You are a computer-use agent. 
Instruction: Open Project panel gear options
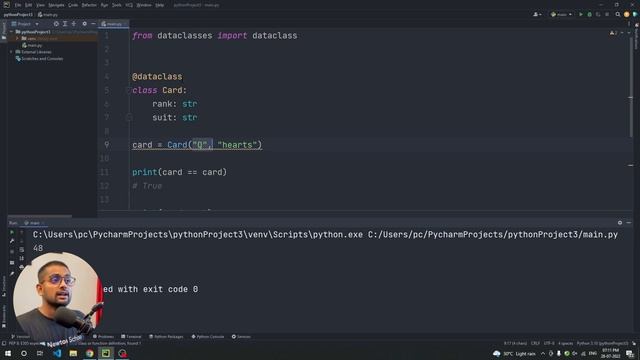pos(84,24)
